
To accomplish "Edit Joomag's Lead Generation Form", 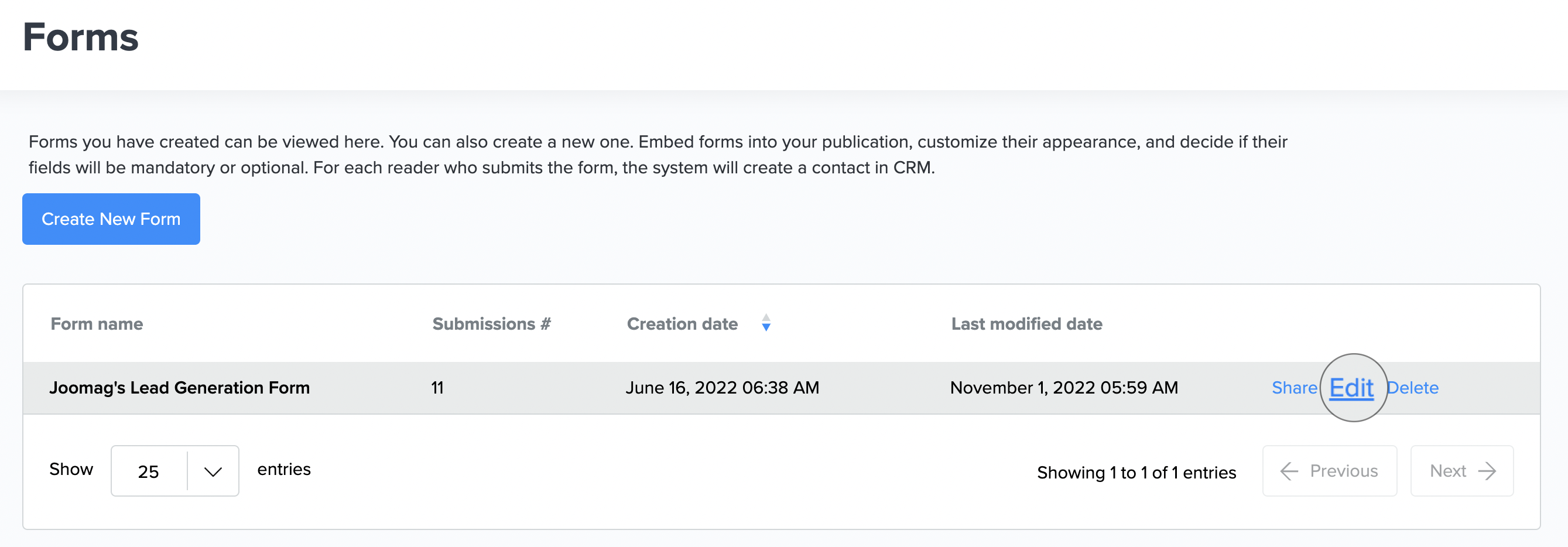I will (x=1351, y=388).
